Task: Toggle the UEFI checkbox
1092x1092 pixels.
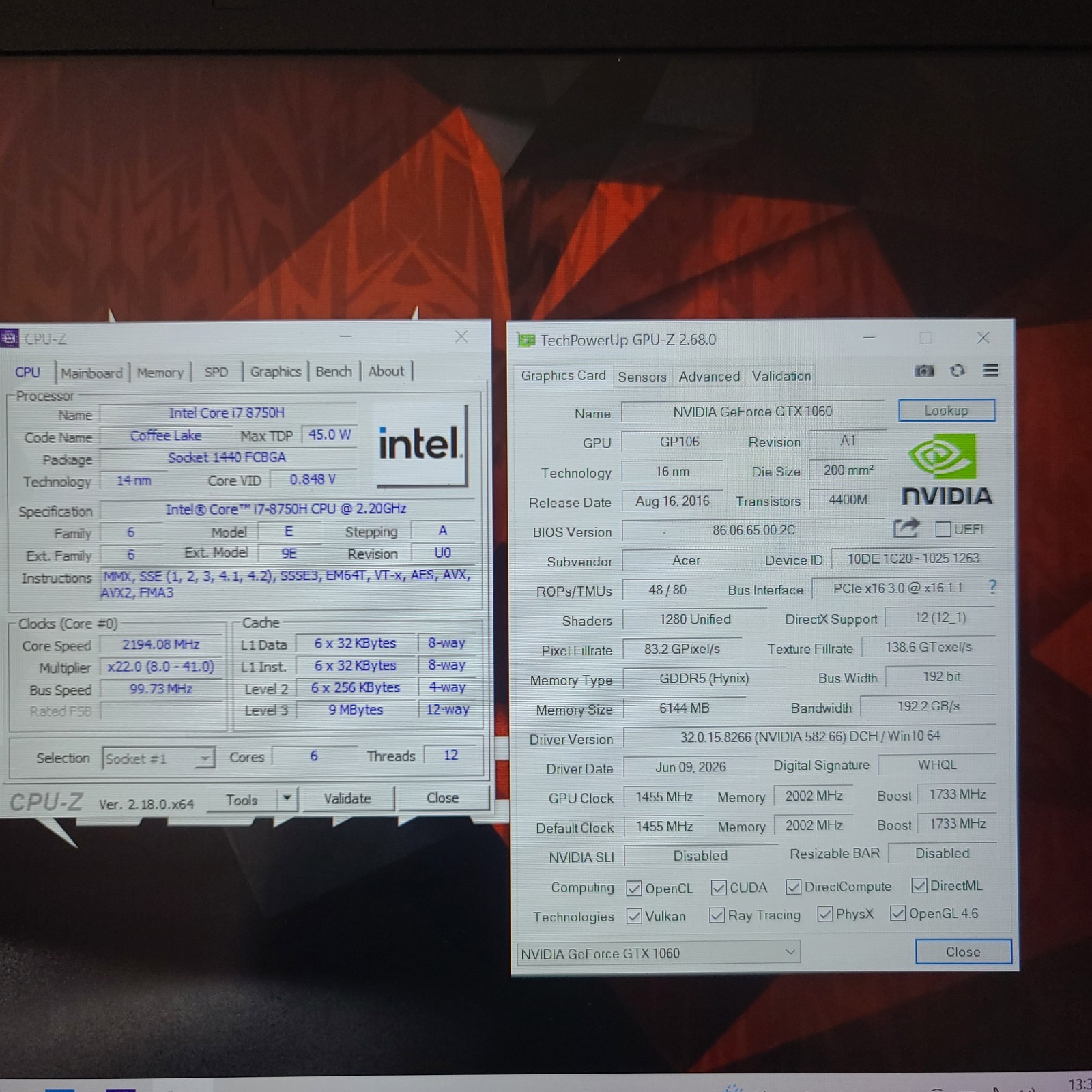Action: pyautogui.click(x=943, y=530)
